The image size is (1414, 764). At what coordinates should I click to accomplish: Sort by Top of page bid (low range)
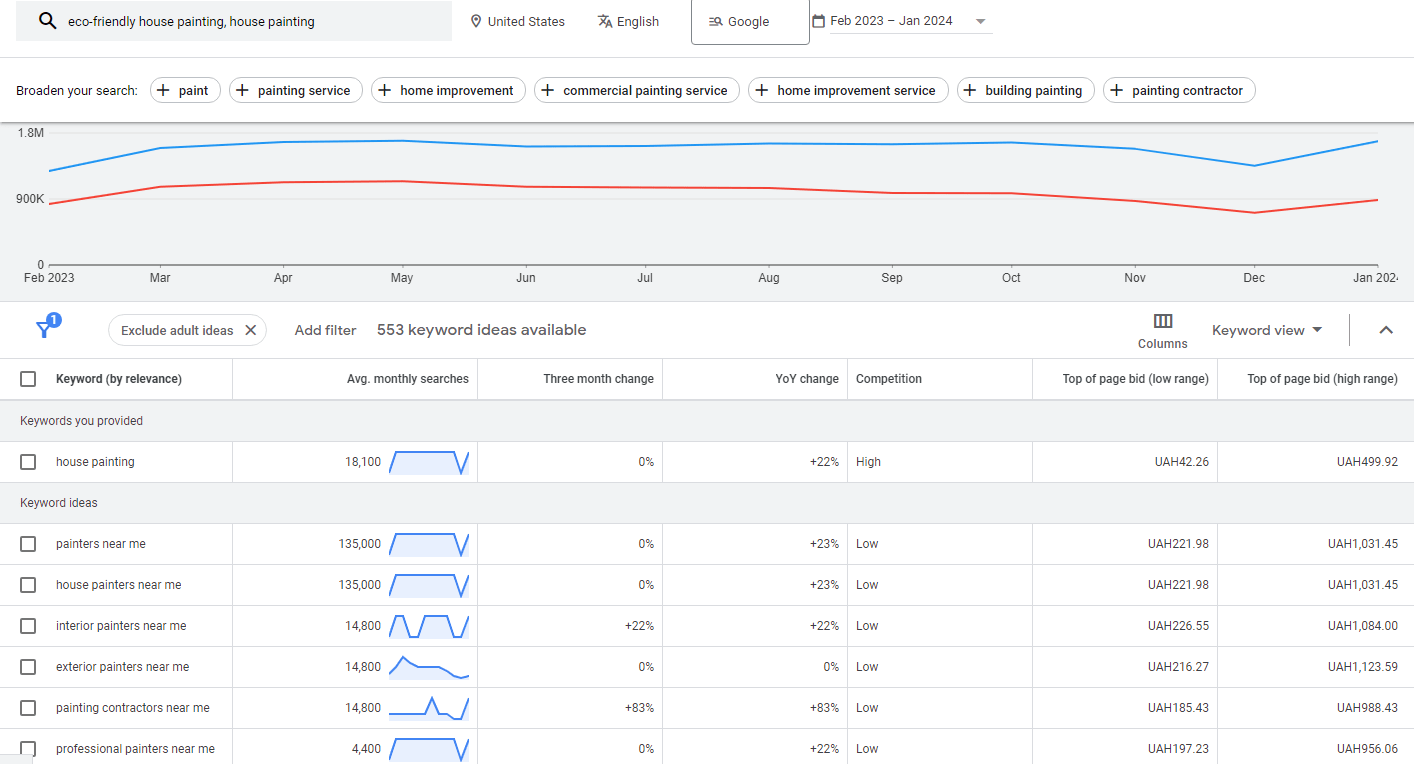tap(1135, 379)
